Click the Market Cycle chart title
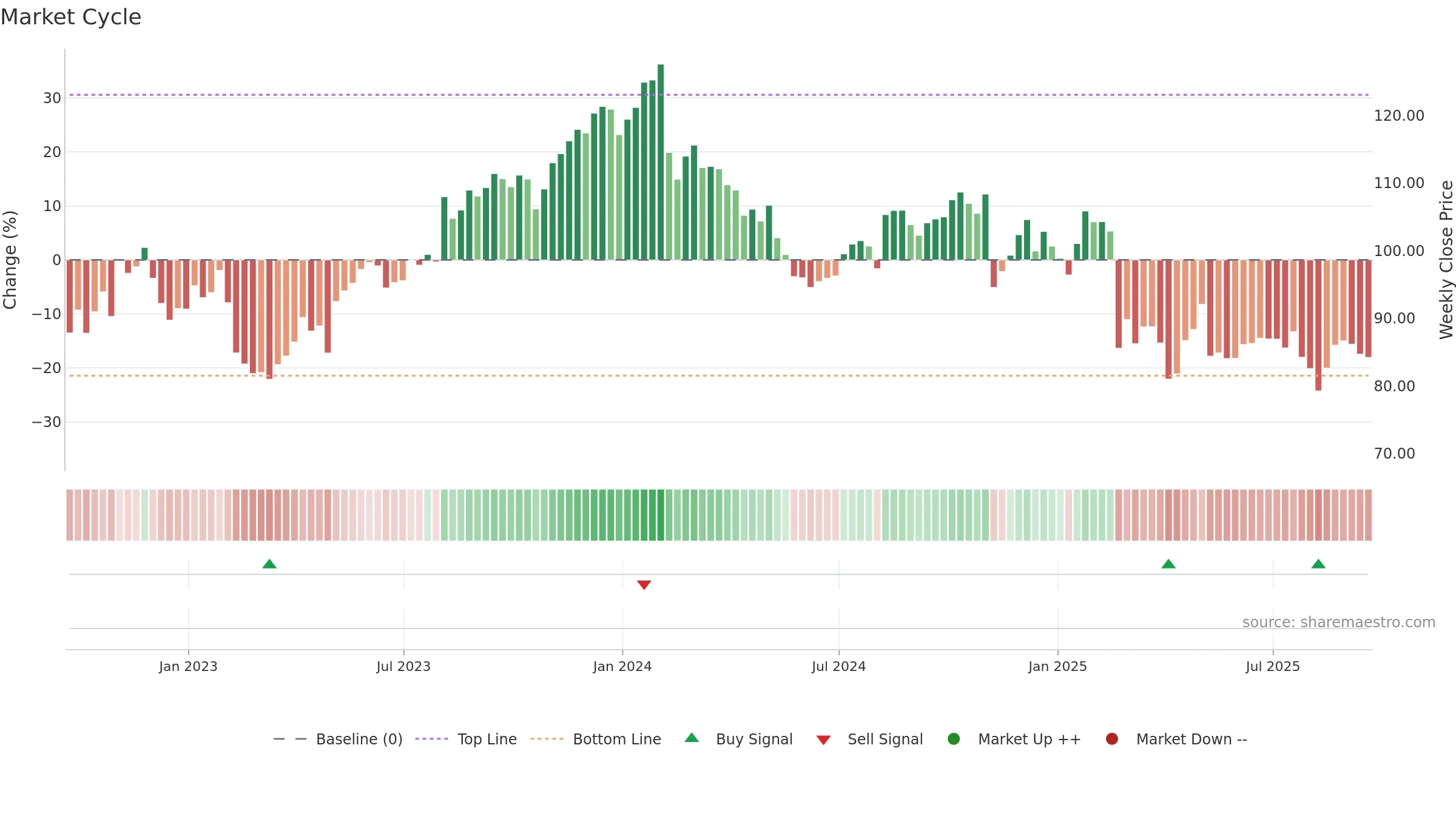This screenshot has height=819, width=1456. 71,17
